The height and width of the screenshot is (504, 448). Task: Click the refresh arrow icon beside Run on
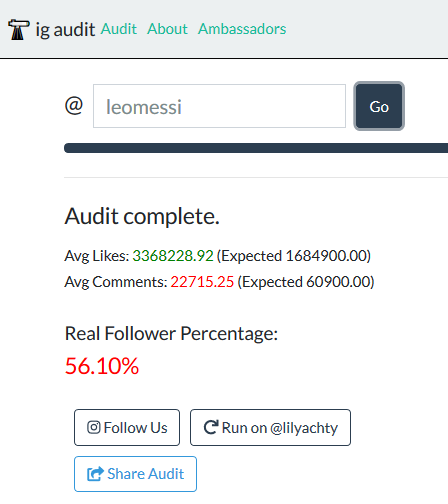(x=211, y=427)
